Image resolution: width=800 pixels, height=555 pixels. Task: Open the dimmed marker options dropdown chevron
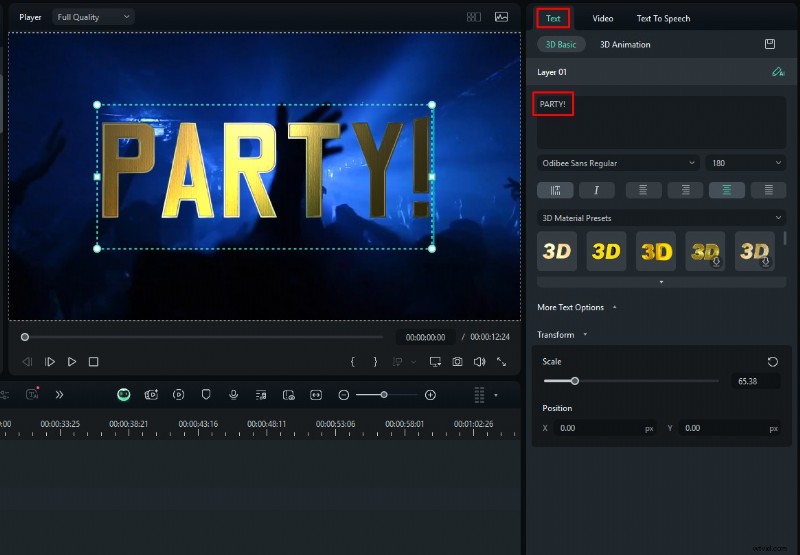(x=414, y=362)
